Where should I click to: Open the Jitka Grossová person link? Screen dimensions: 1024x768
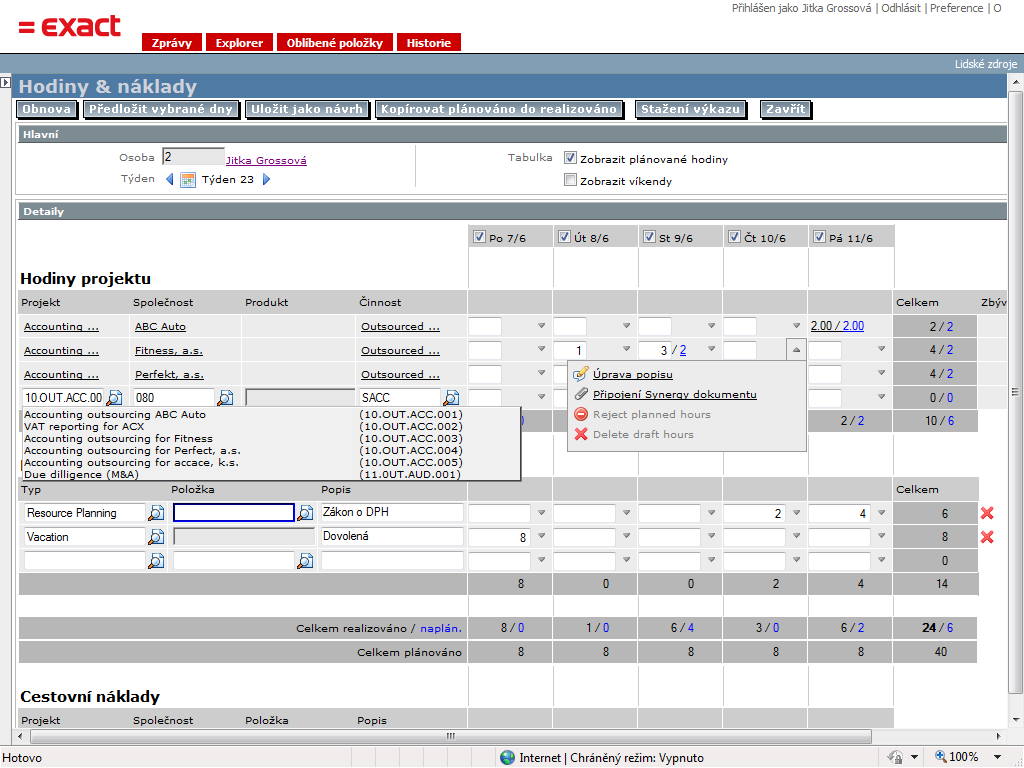pyautogui.click(x=266, y=161)
